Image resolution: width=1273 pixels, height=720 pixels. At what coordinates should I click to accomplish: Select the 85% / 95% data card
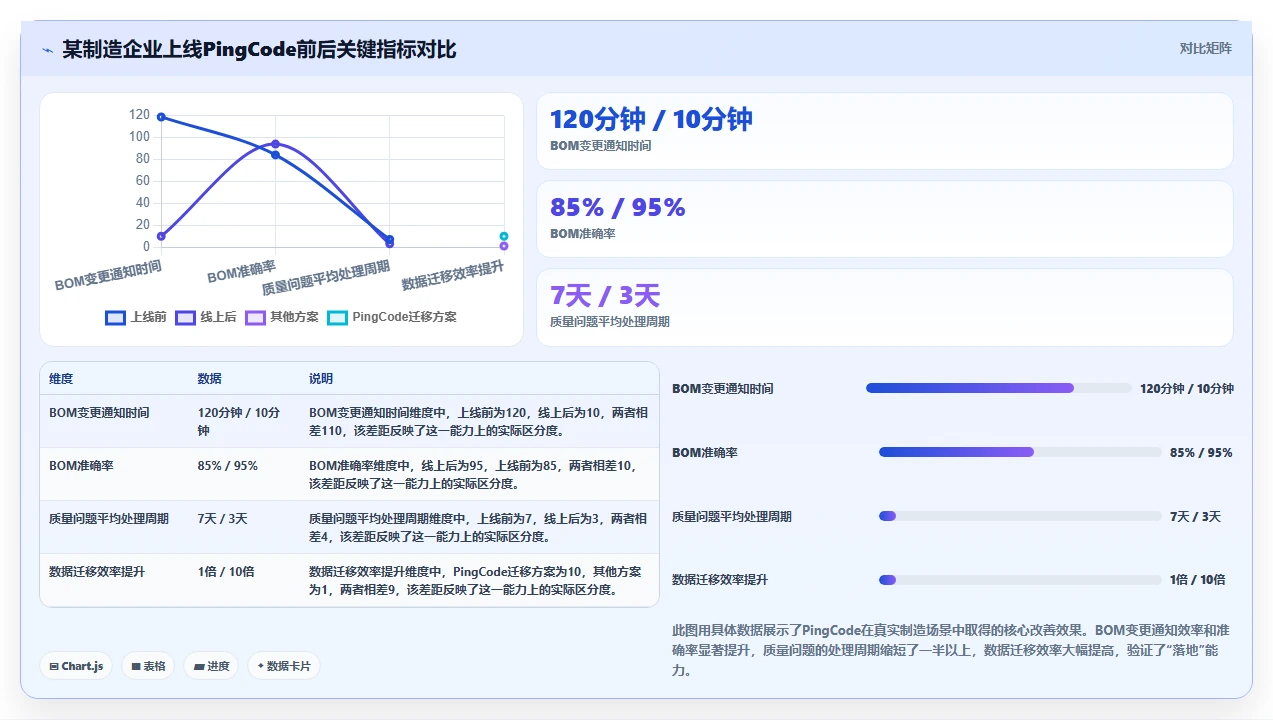click(885, 219)
